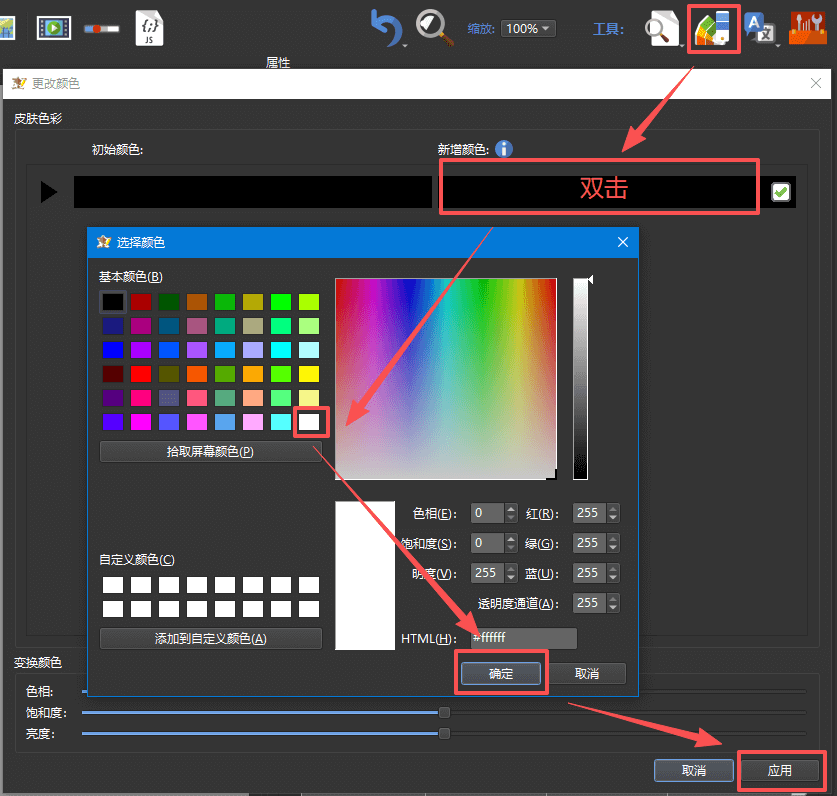The width and height of the screenshot is (837, 796).
Task: Click the color palette skin tool icon
Action: 714,29
